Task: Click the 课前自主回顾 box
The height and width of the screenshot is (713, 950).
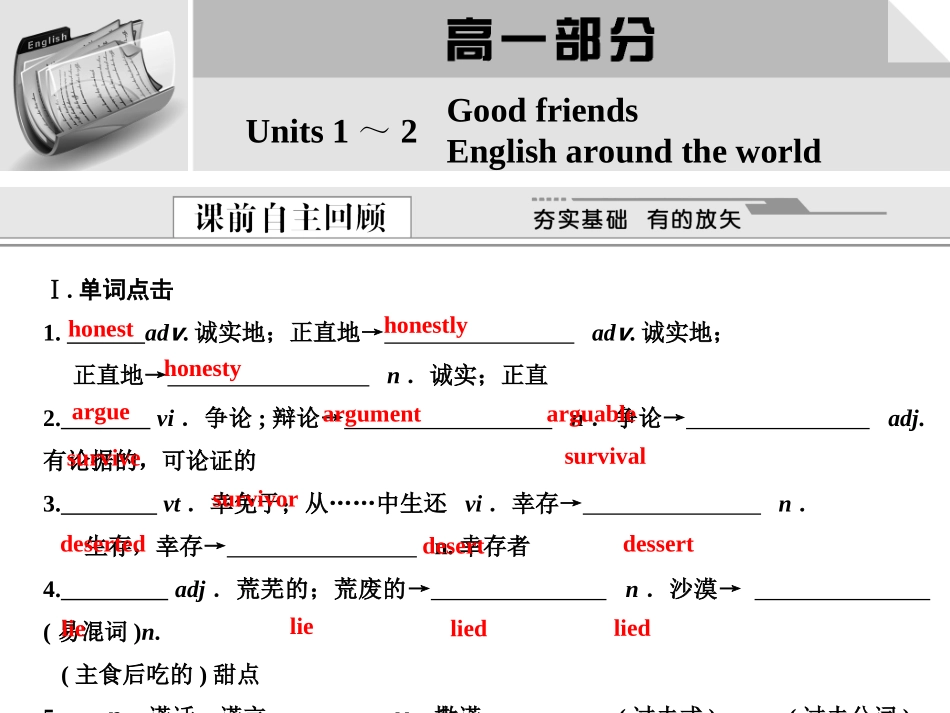Action: 292,217
